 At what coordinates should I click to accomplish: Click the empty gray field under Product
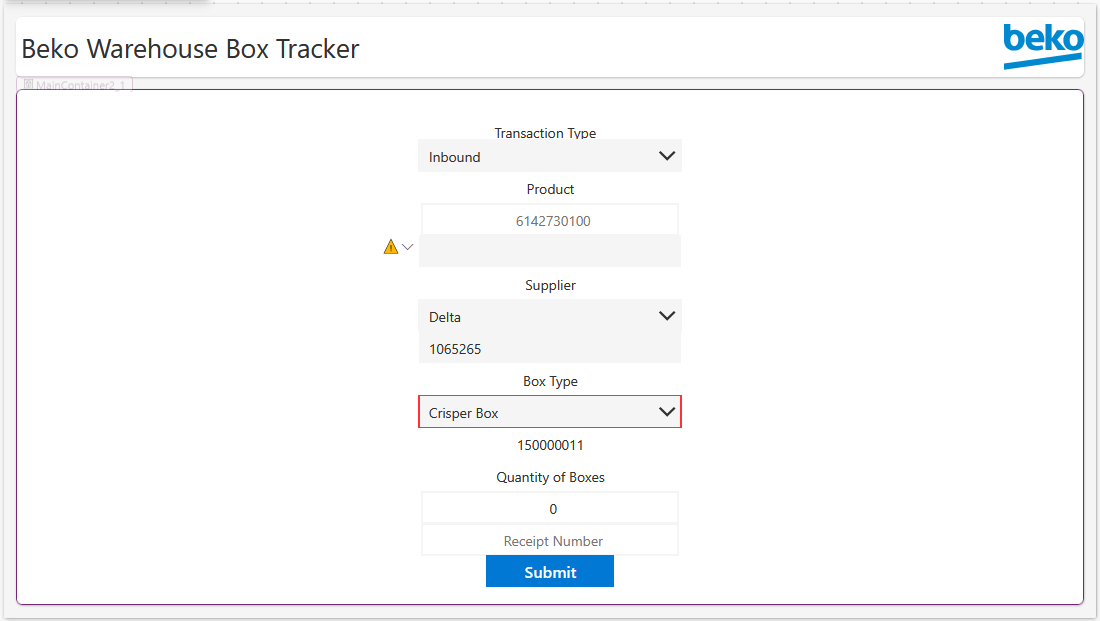point(549,251)
